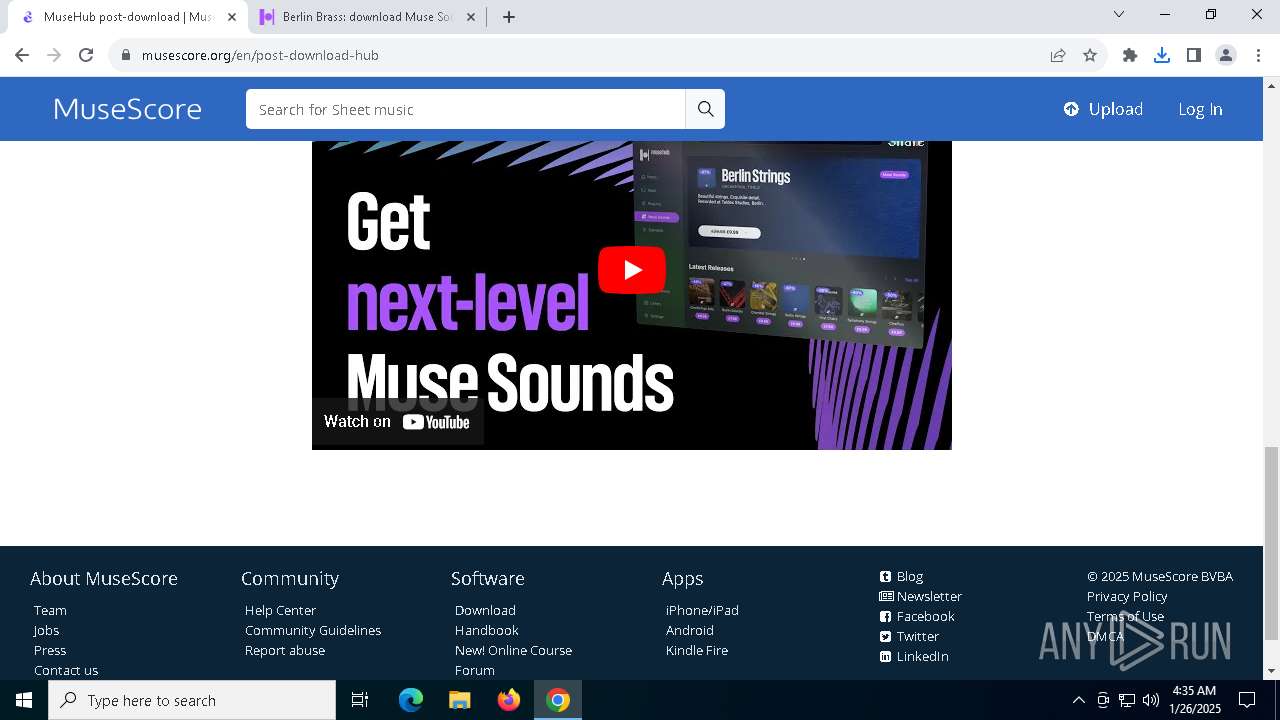Bookmark this page with star icon
1280x720 pixels.
(x=1090, y=55)
